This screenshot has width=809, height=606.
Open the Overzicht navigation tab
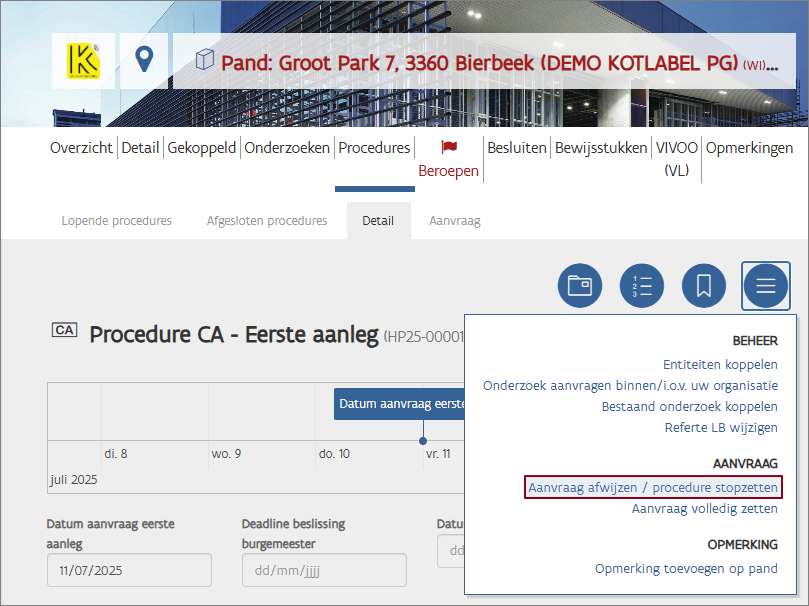[81, 148]
